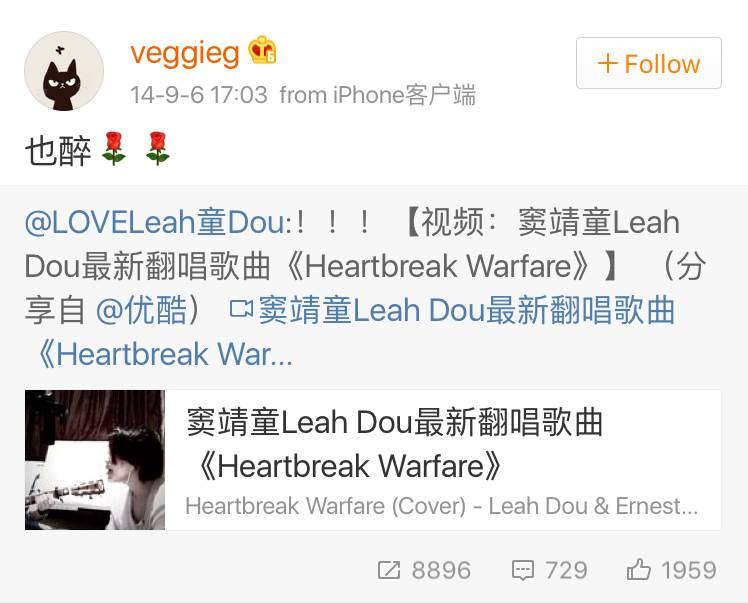The height and width of the screenshot is (603, 748).
Task: Open the @LOVELeah童Dou mention
Action: 157,223
